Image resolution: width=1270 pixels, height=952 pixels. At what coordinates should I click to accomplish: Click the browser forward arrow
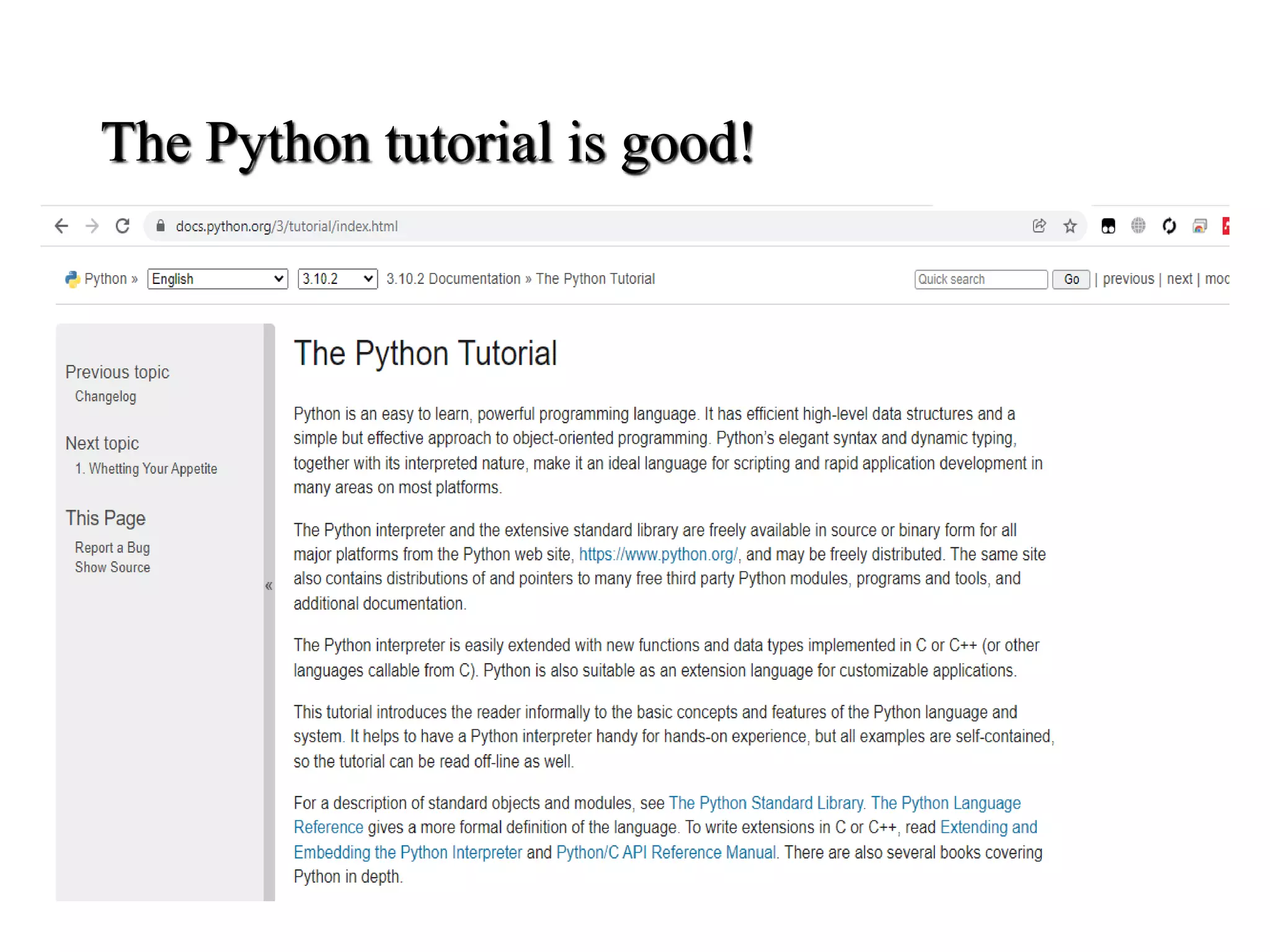pyautogui.click(x=92, y=226)
